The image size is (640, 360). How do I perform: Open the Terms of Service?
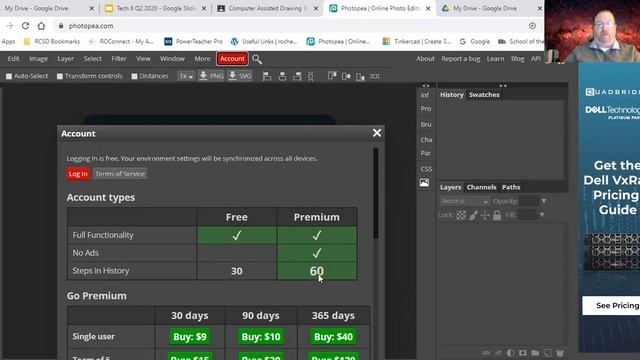120,174
